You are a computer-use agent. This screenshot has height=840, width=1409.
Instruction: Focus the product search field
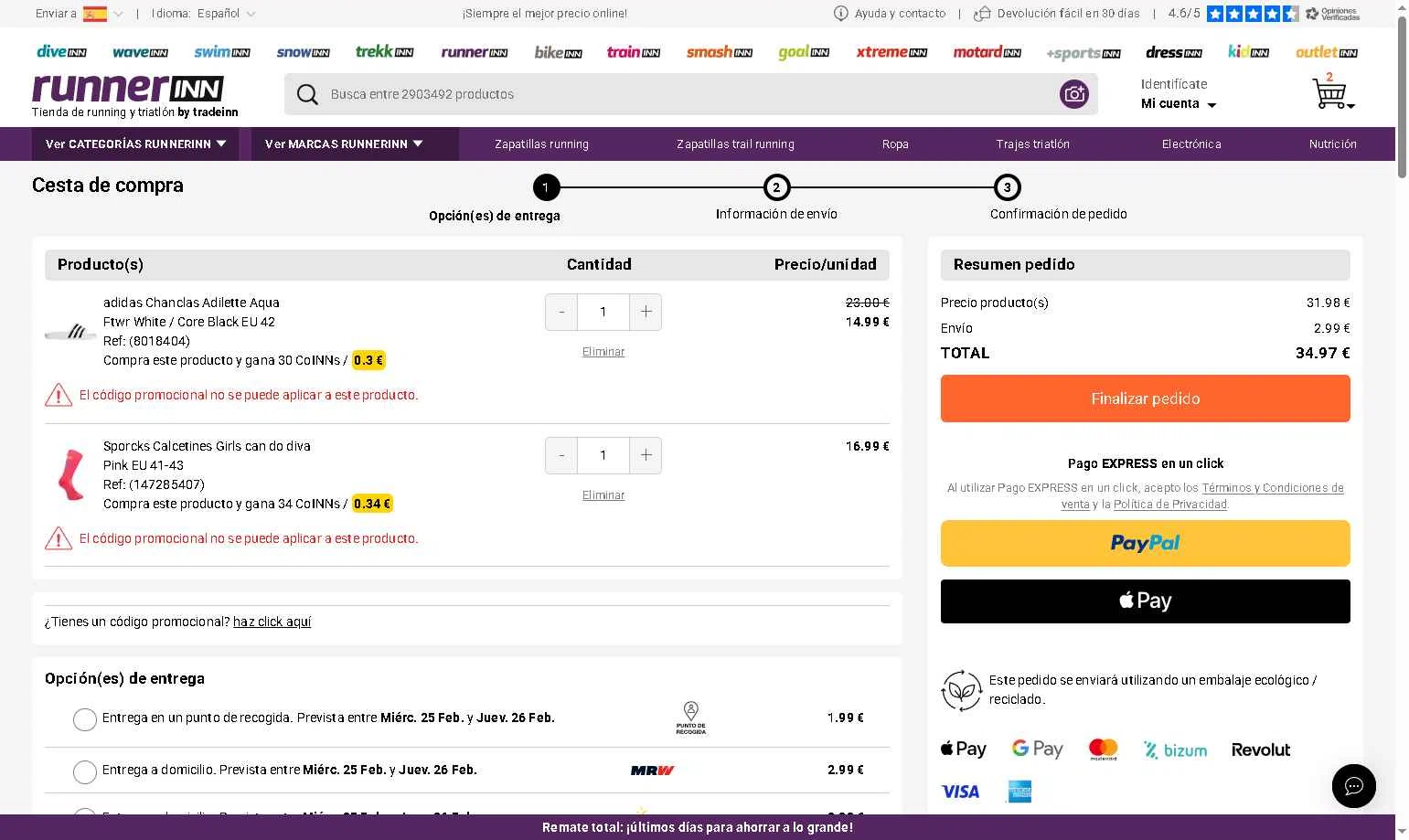690,94
